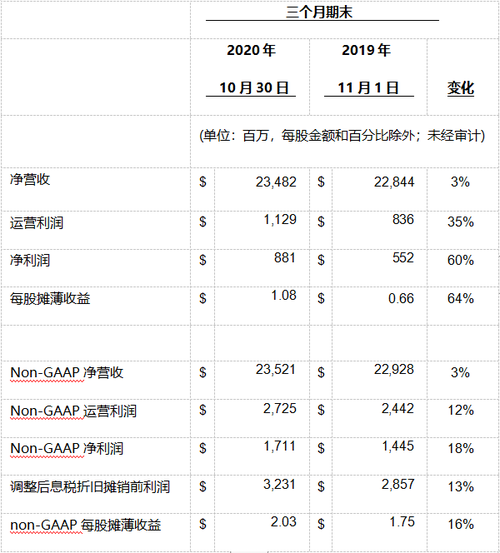Select the non-GAAP 每股摊薄收益 label
Screen dimensions: 500x553
(86, 525)
